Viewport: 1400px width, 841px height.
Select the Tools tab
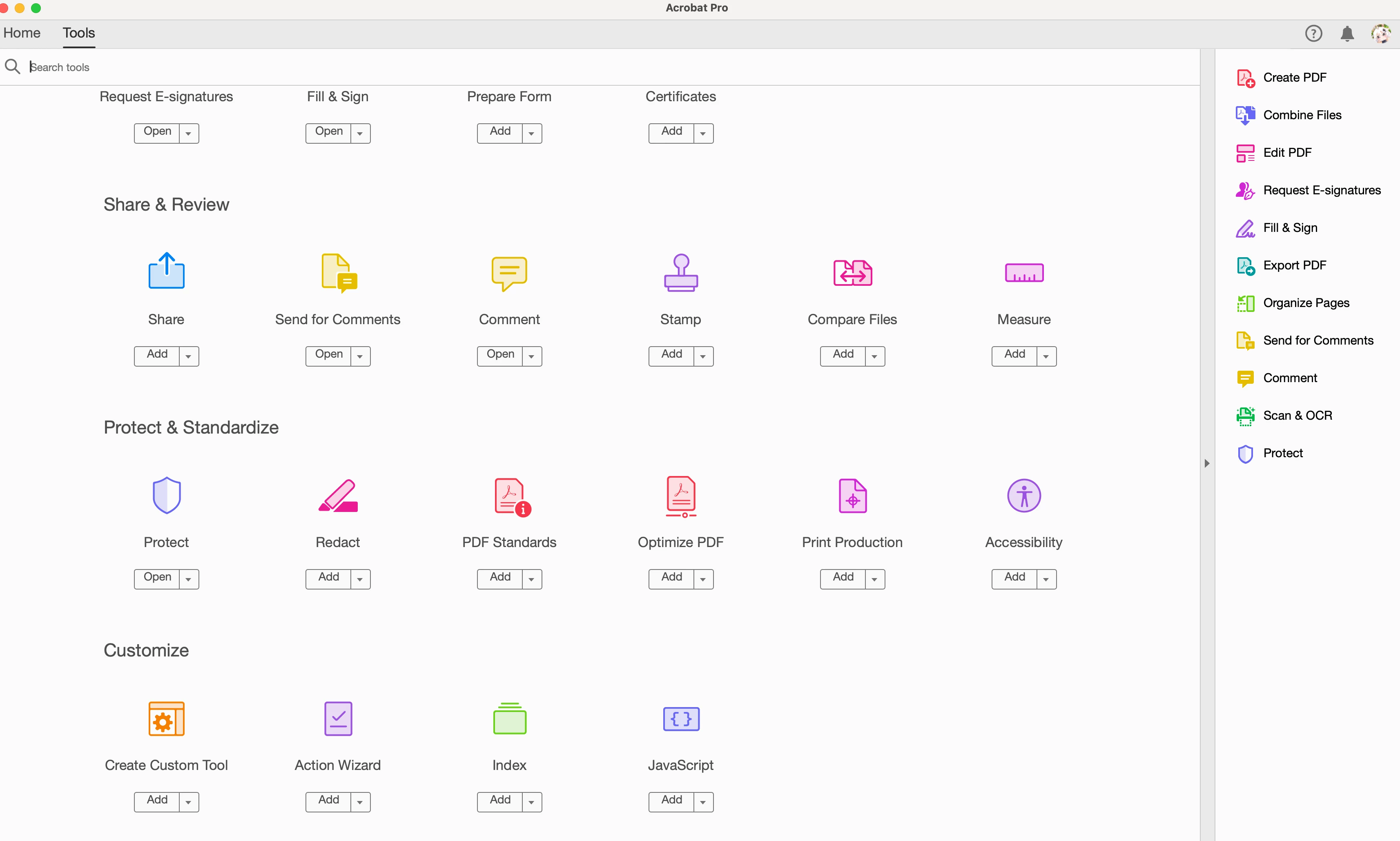click(x=78, y=33)
